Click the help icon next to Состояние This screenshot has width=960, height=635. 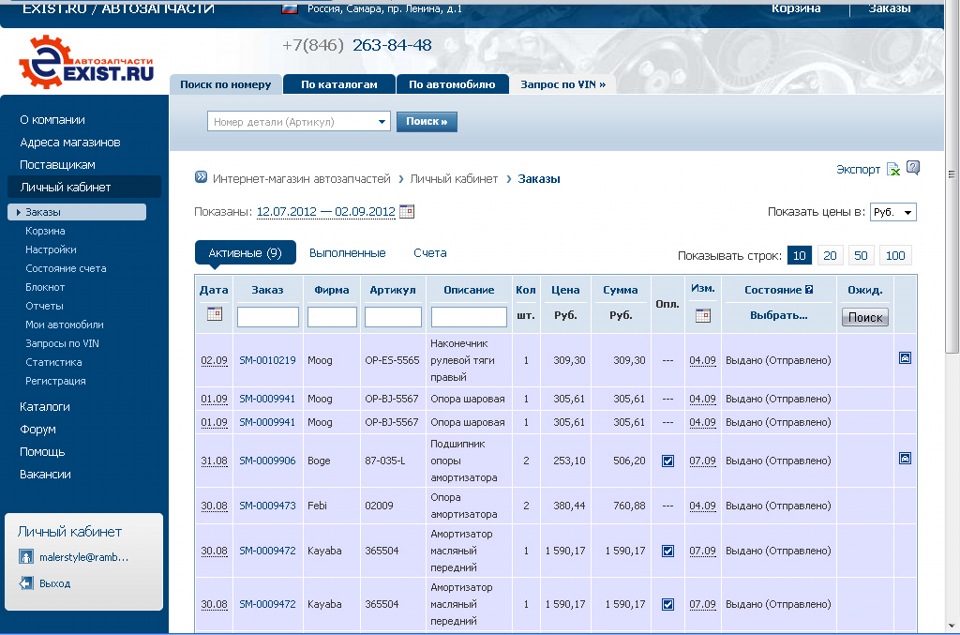809,290
